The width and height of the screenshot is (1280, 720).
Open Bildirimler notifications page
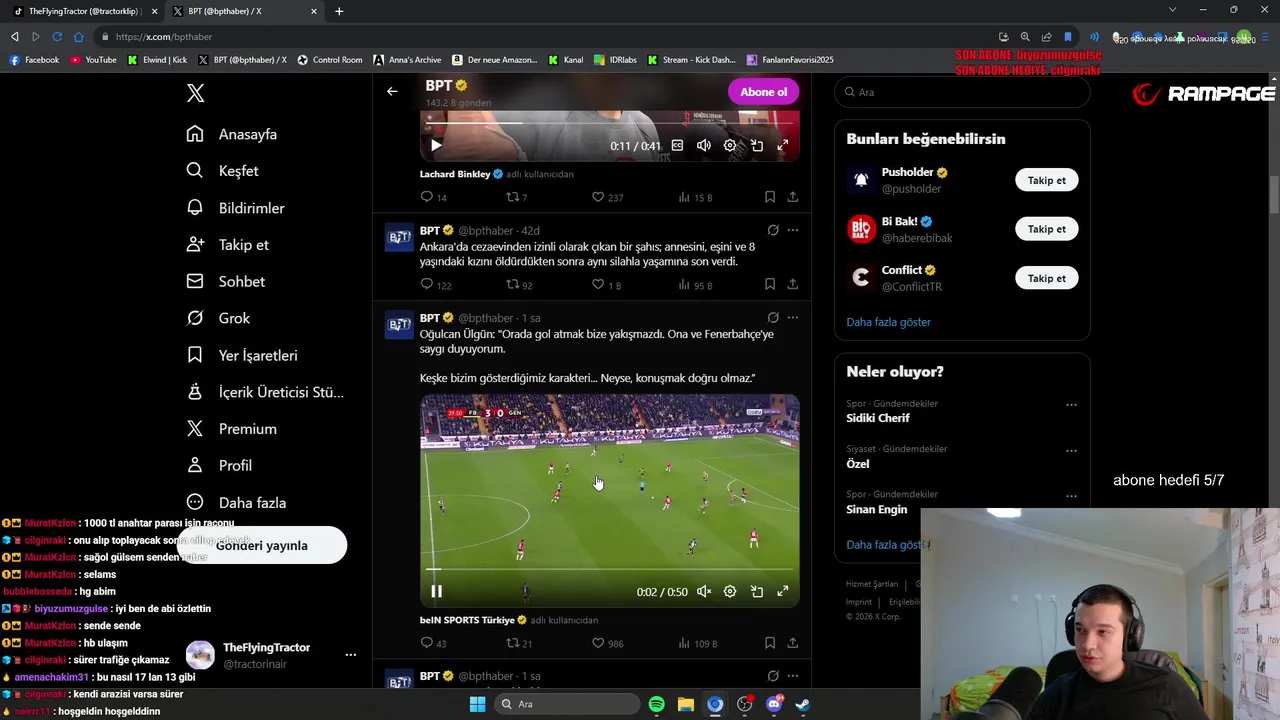[236, 208]
